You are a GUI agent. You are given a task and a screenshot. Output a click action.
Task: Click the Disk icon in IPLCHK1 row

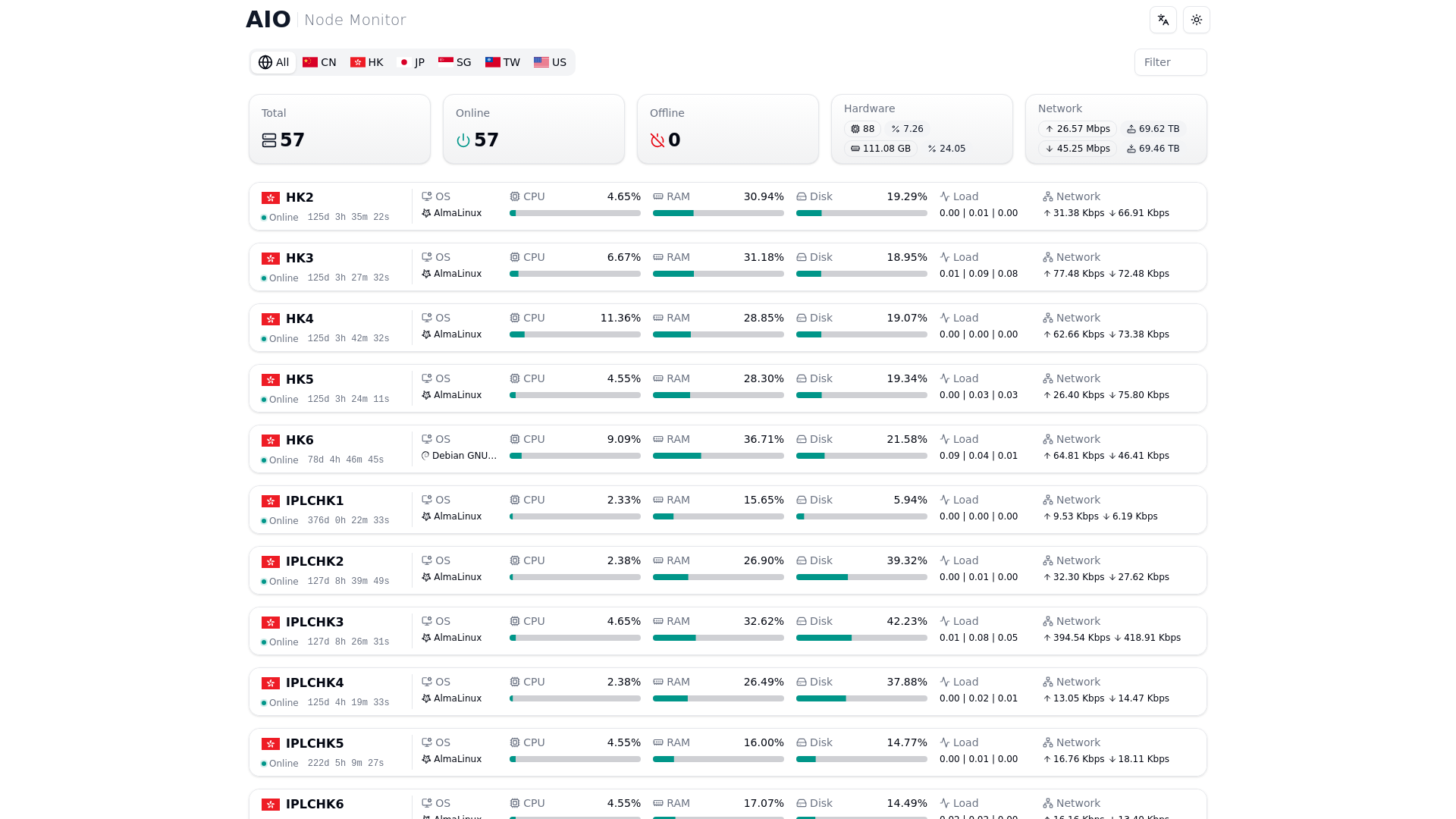[802, 500]
